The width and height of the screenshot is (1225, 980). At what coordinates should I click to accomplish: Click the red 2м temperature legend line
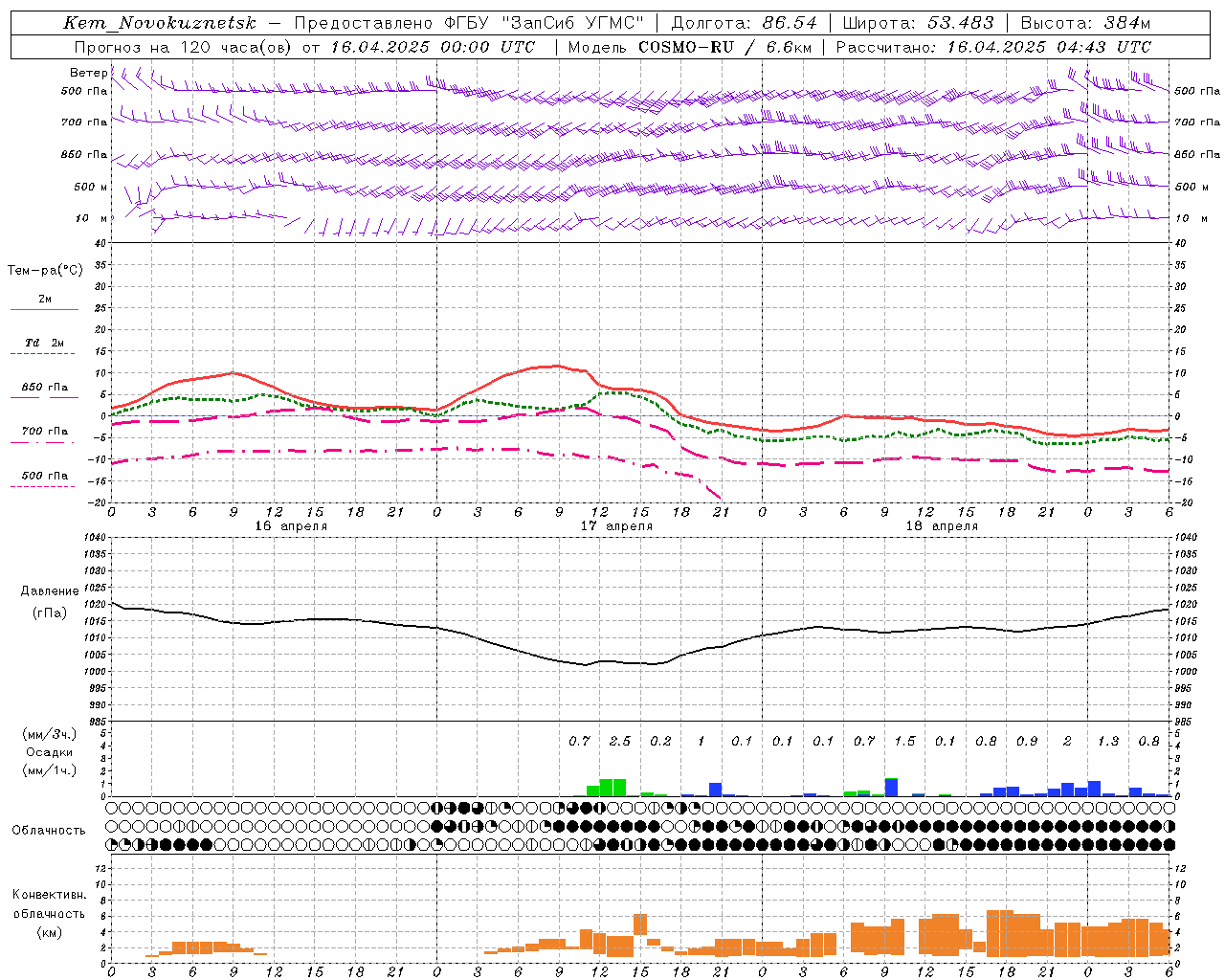click(x=44, y=309)
